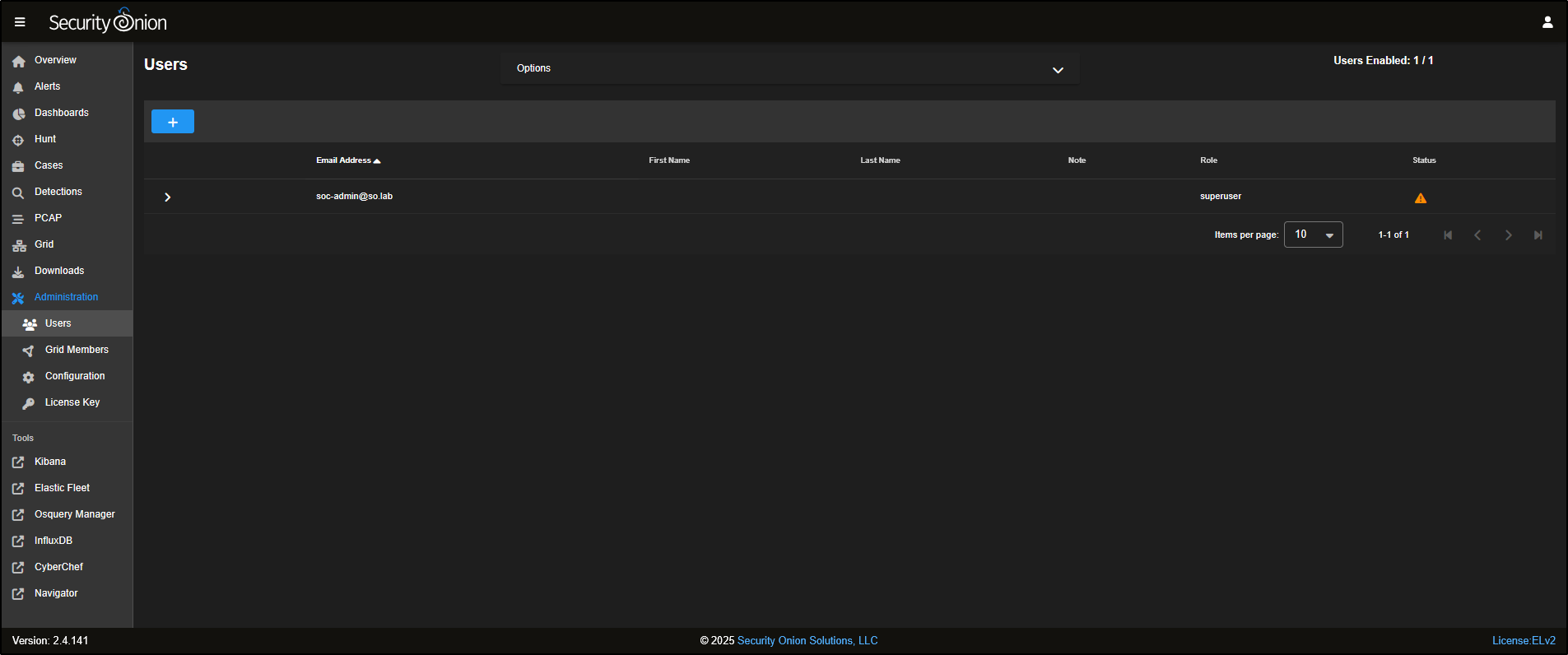Image resolution: width=1568 pixels, height=655 pixels.
Task: Click the Cases briefcase icon
Action: [x=18, y=166]
